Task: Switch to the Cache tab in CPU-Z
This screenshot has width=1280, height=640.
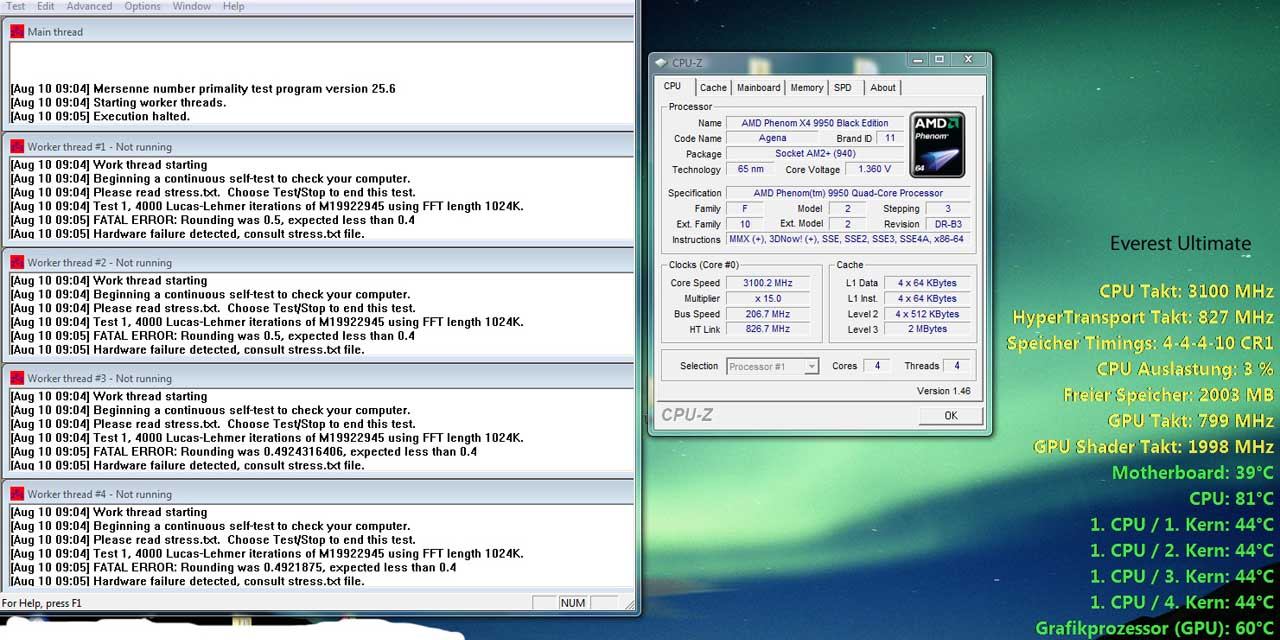Action: point(713,88)
